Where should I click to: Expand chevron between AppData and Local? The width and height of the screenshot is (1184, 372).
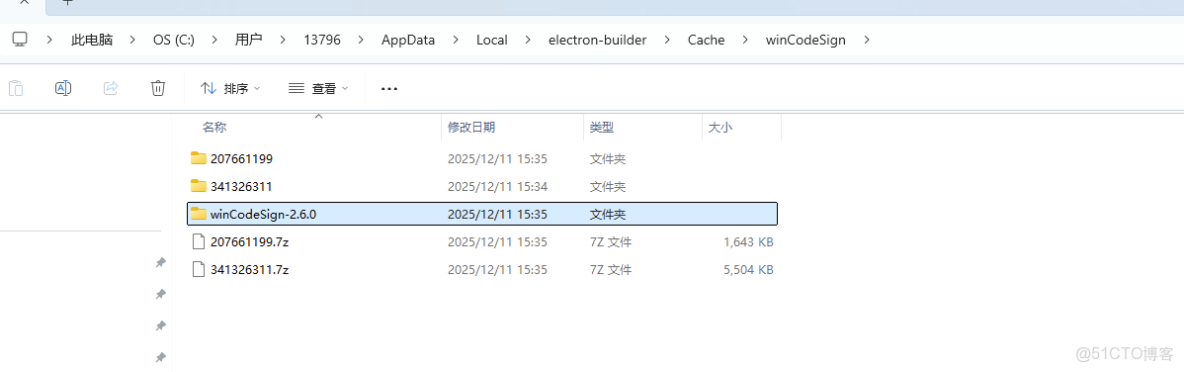pyautogui.click(x=456, y=40)
